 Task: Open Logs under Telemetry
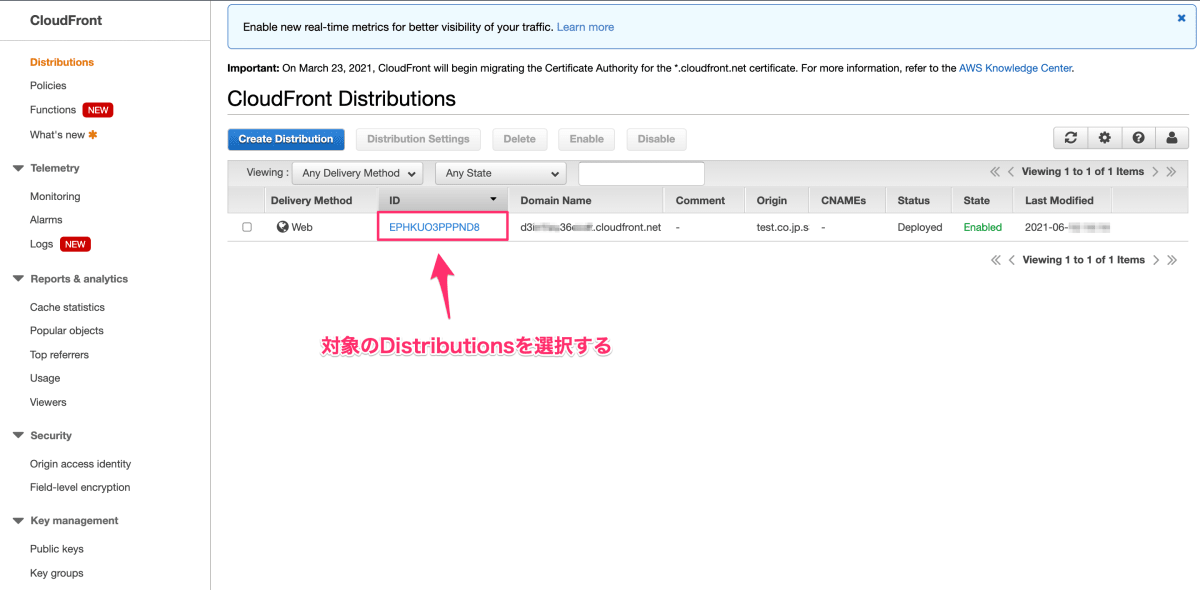click(x=42, y=244)
